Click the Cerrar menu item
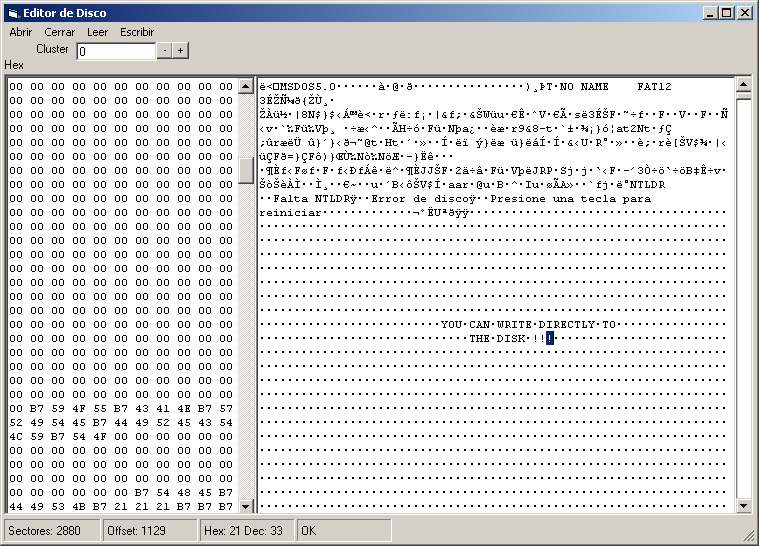The image size is (759, 546). click(x=59, y=32)
